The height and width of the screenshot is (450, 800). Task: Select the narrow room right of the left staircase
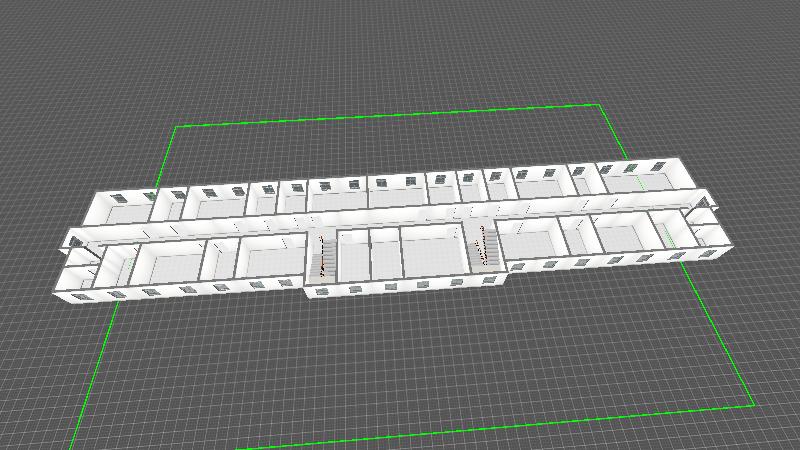[353, 257]
